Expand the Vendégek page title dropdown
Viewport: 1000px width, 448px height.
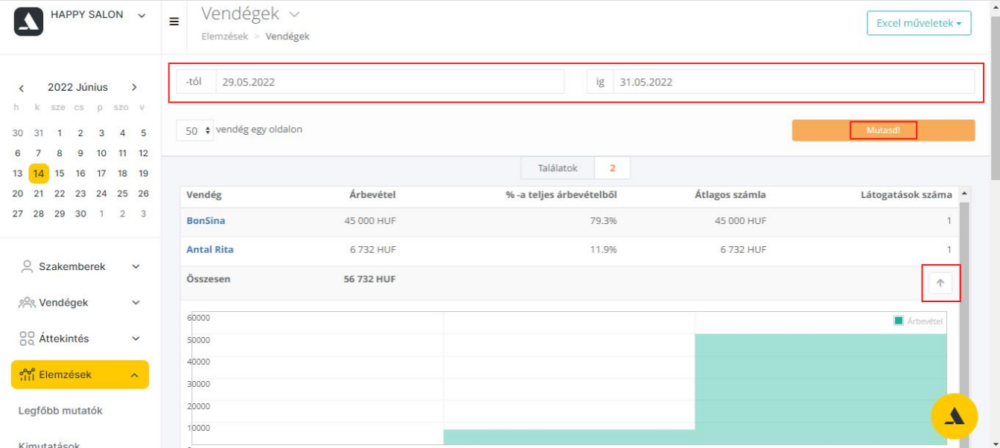(294, 13)
